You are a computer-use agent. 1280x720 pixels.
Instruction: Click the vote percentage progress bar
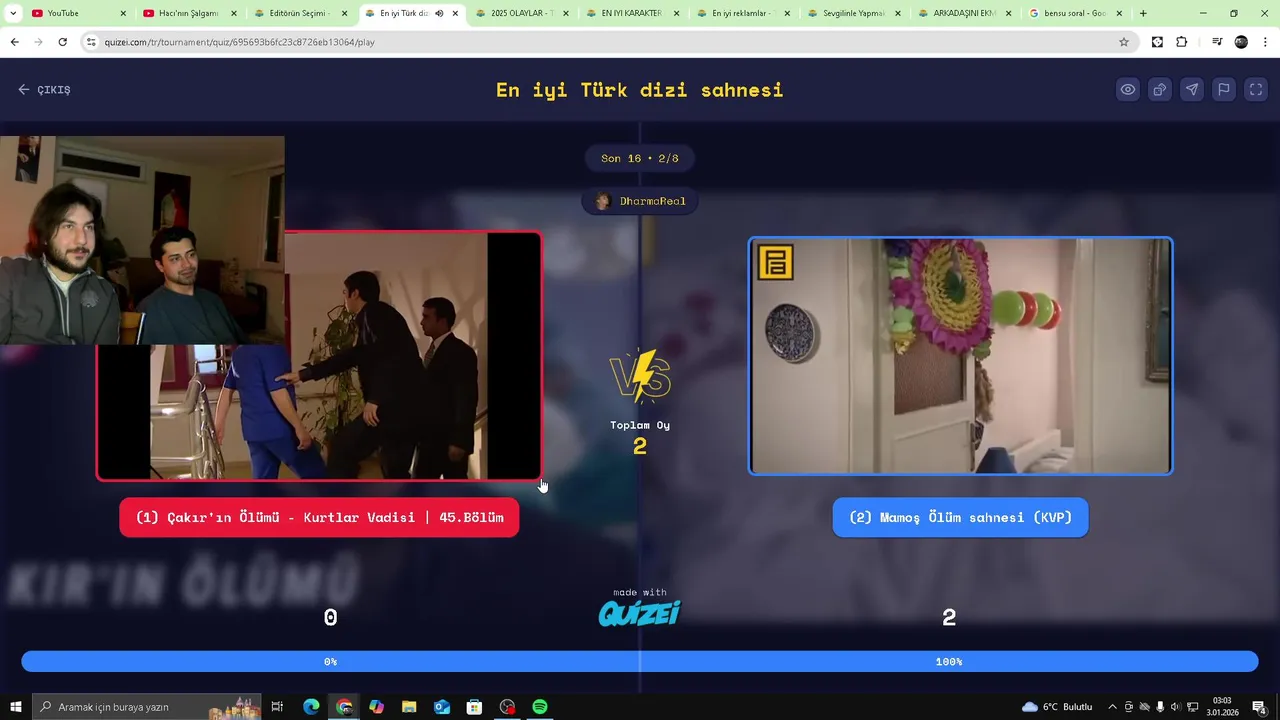(640, 661)
